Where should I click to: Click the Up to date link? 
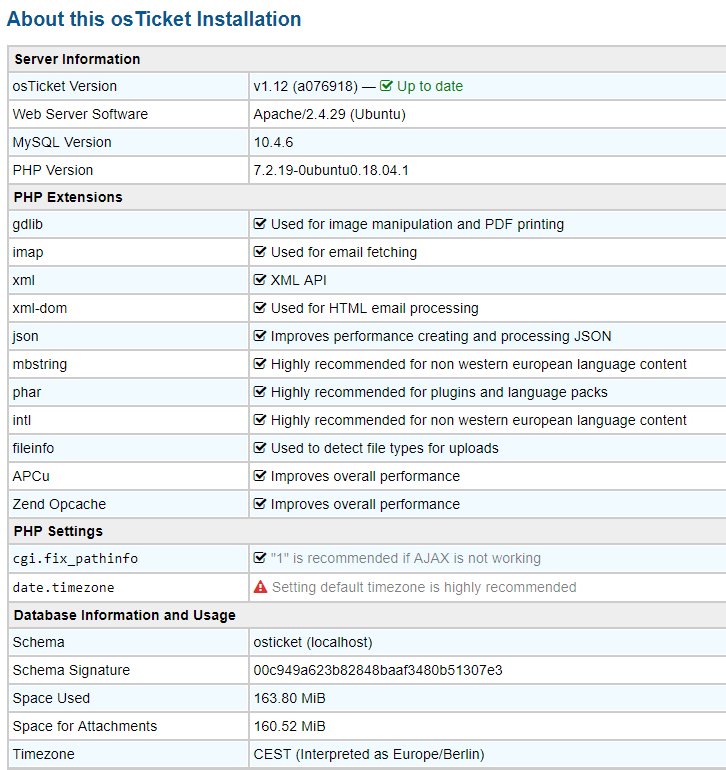pos(430,86)
